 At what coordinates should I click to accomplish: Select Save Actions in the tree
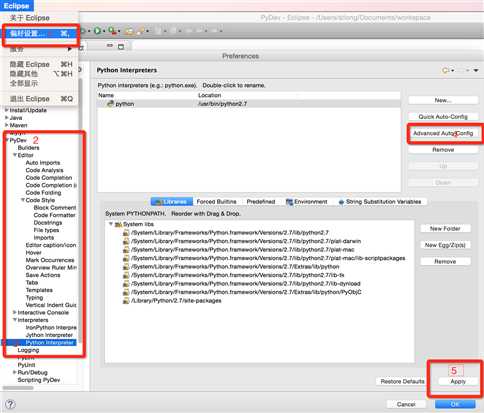[x=43, y=275]
